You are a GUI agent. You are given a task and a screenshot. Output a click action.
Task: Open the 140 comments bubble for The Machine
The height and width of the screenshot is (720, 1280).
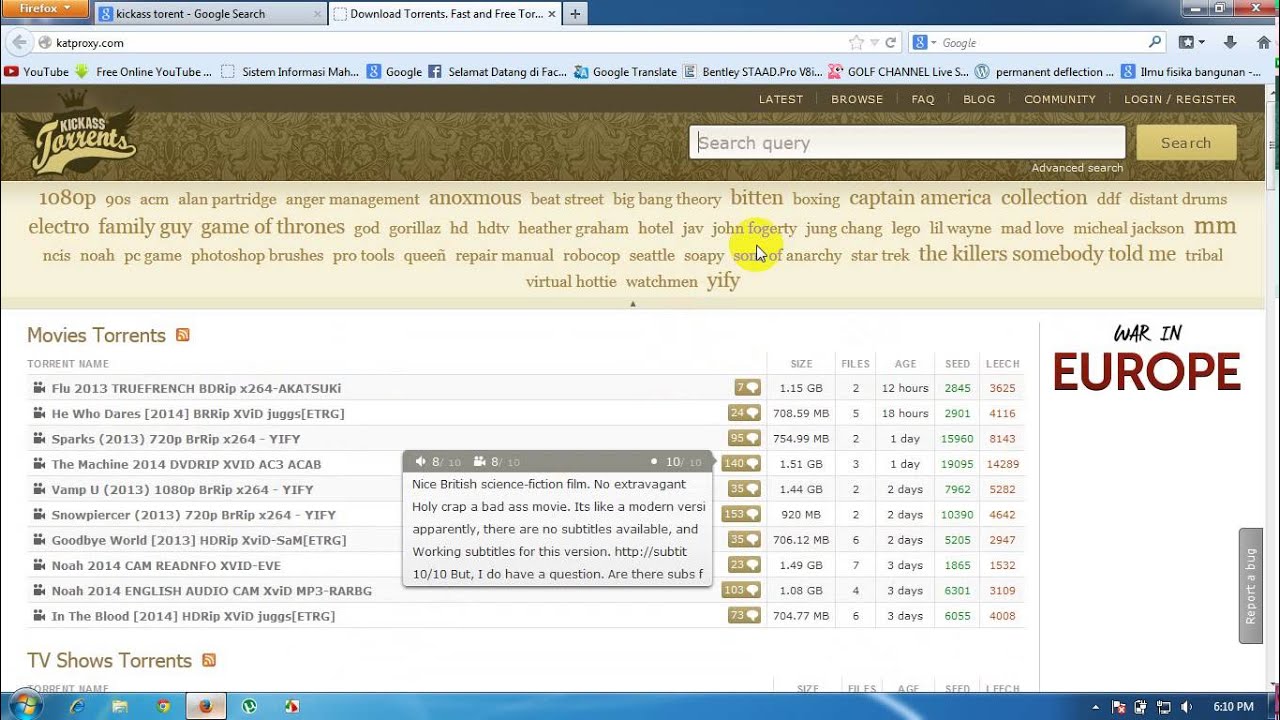[x=741, y=464]
